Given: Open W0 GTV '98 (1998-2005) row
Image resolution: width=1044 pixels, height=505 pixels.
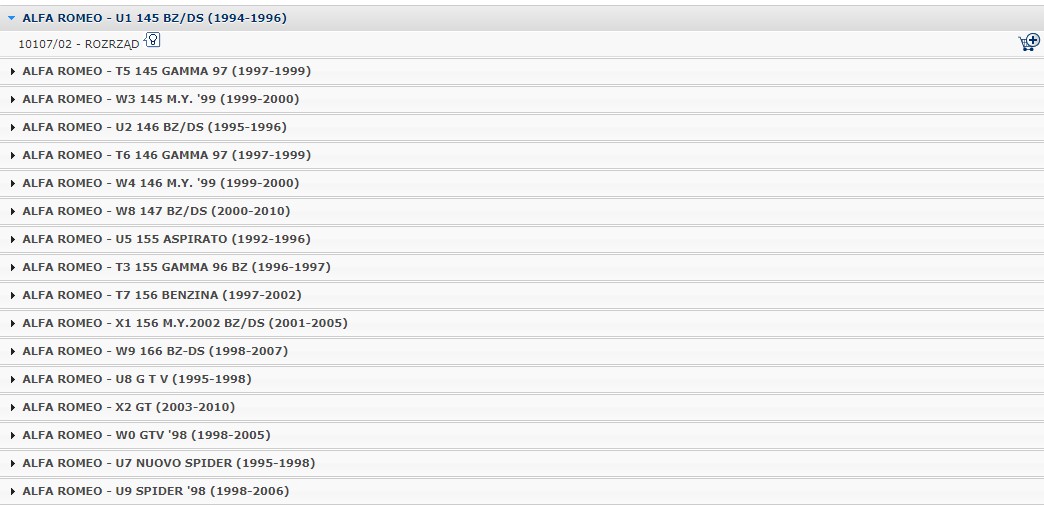Looking at the screenshot, I should coord(522,435).
